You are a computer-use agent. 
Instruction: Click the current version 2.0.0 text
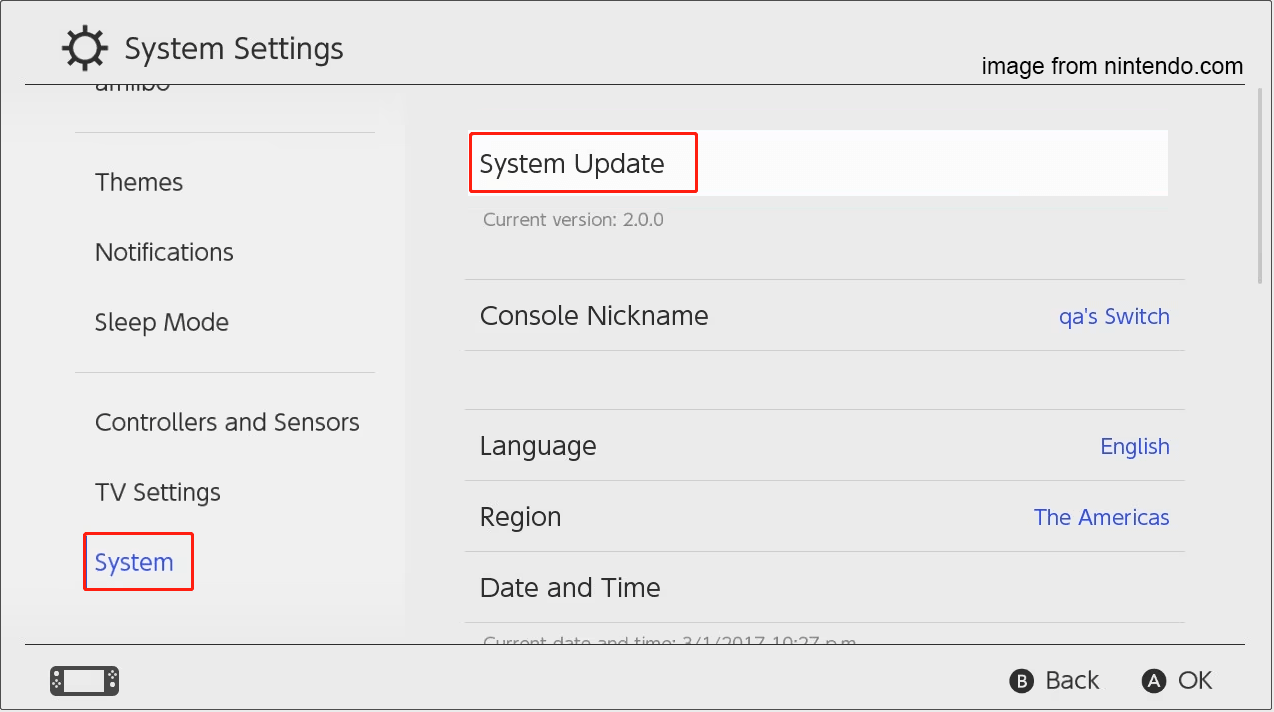point(573,219)
